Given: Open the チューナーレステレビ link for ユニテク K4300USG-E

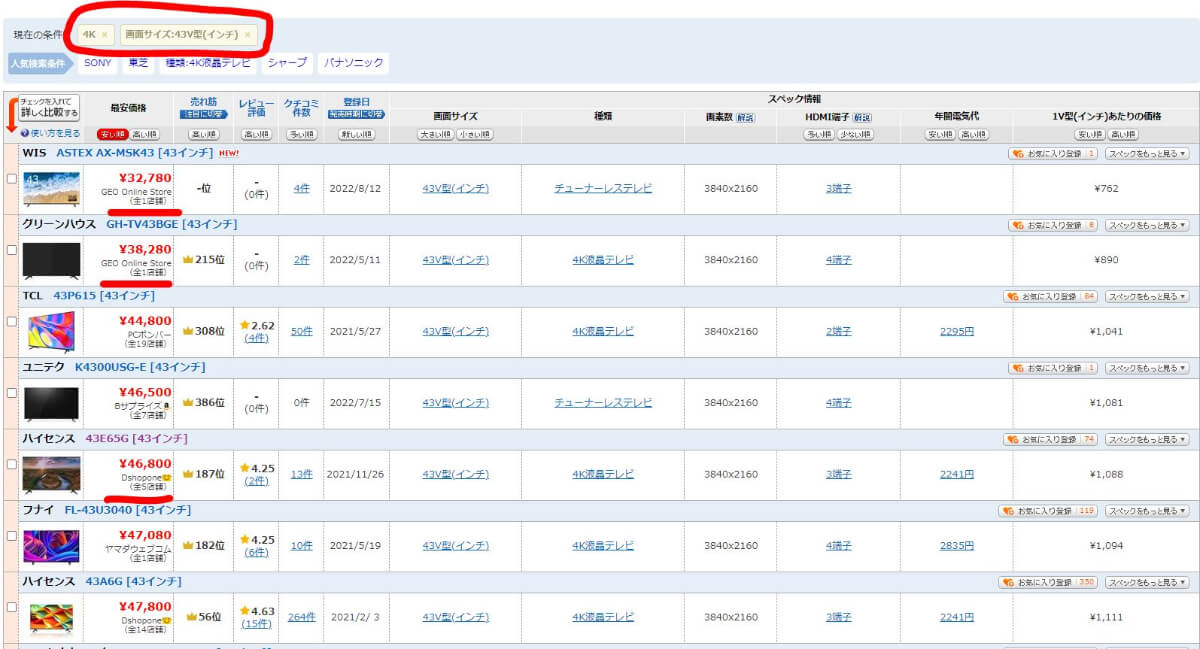Looking at the screenshot, I should [x=603, y=403].
